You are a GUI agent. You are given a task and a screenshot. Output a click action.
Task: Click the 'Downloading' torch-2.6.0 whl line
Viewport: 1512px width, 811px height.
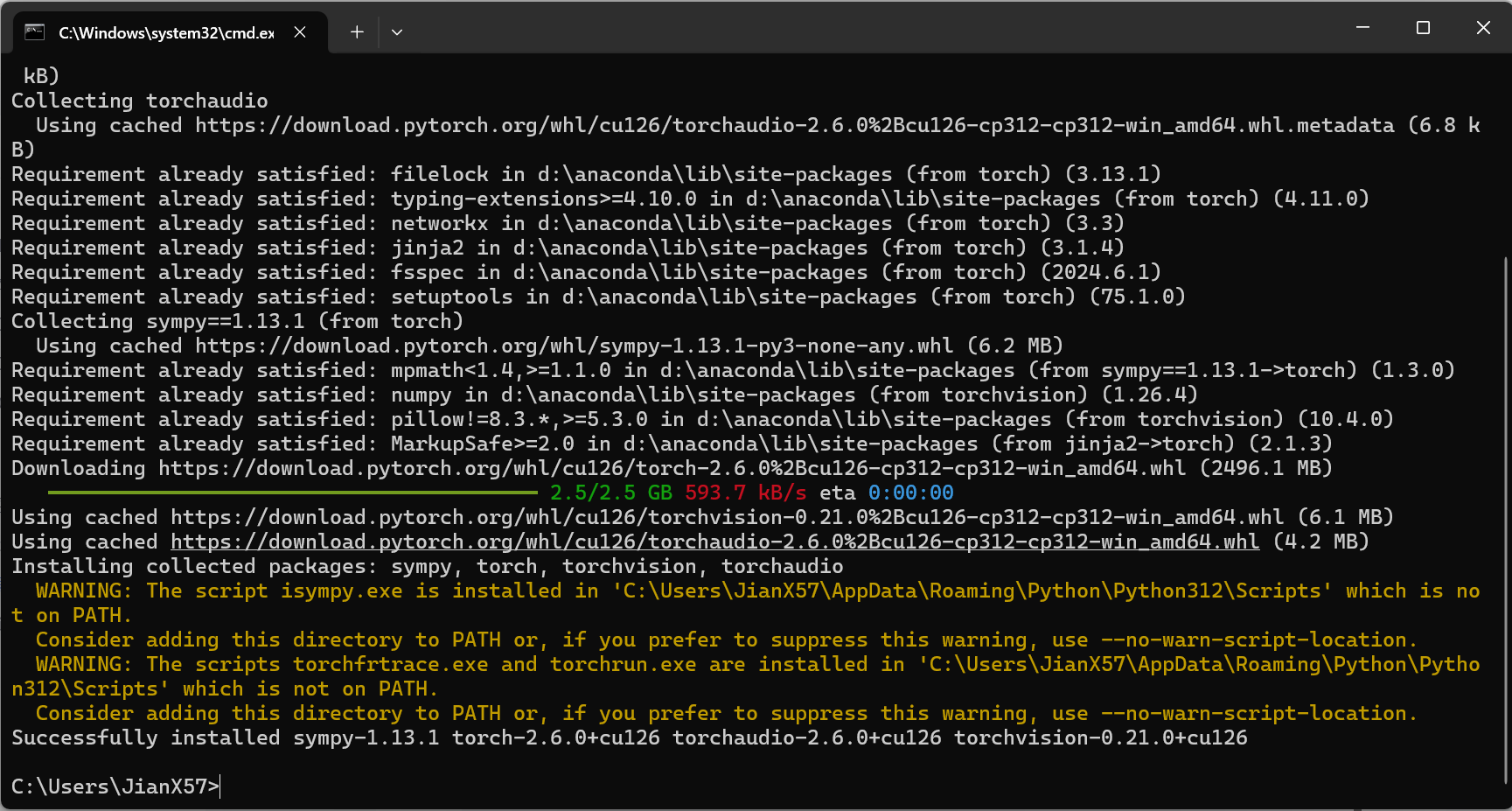click(x=672, y=468)
